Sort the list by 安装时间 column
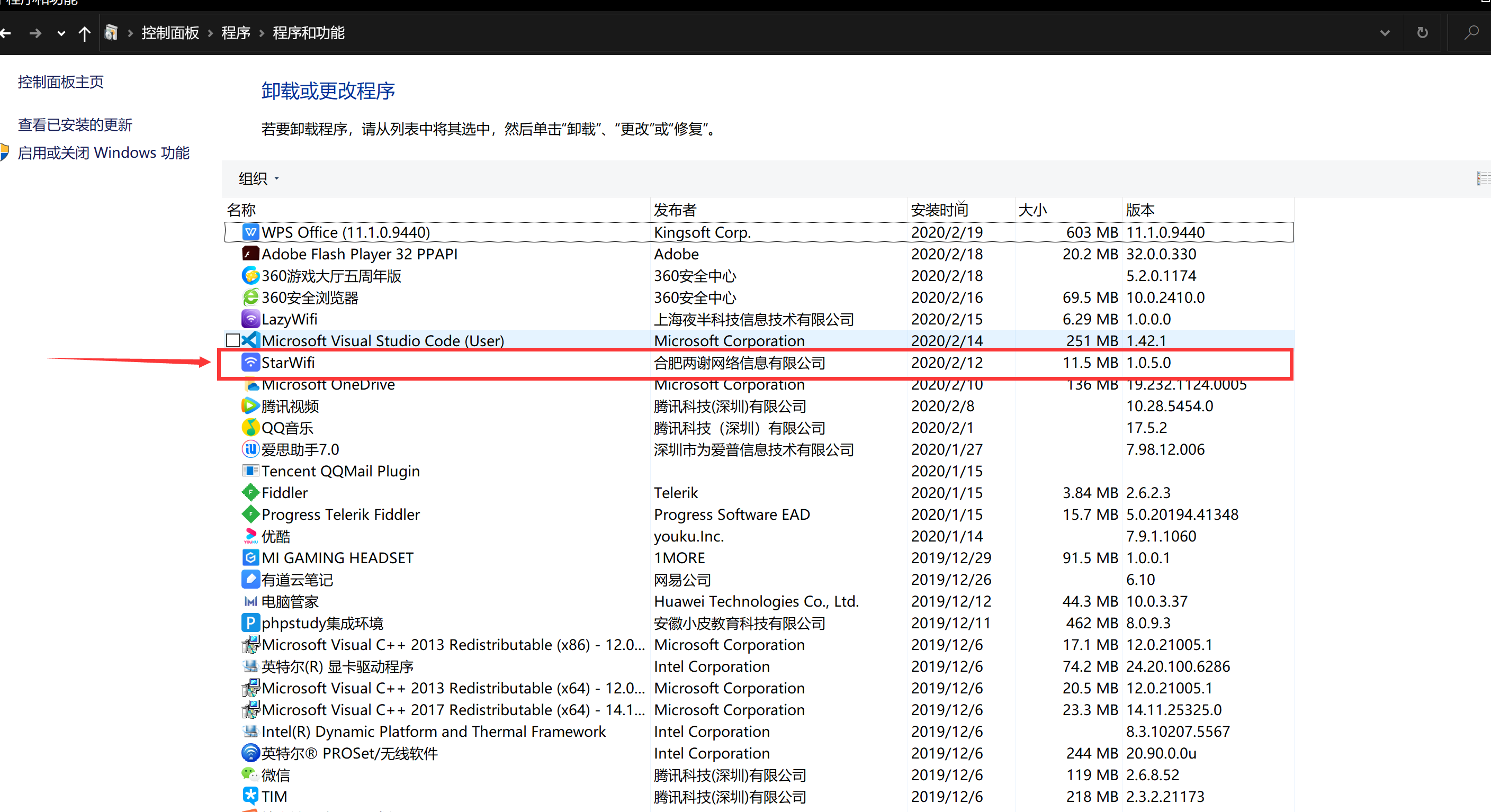 pos(961,210)
